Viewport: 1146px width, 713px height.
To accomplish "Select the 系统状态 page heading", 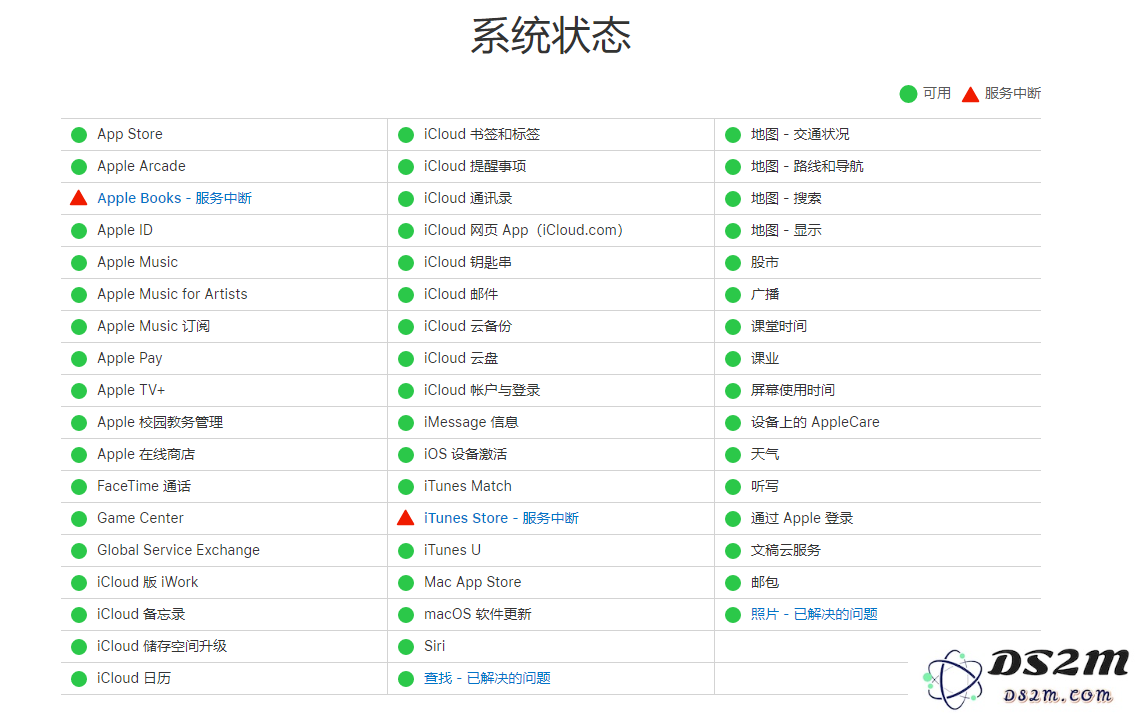I will coord(551,36).
